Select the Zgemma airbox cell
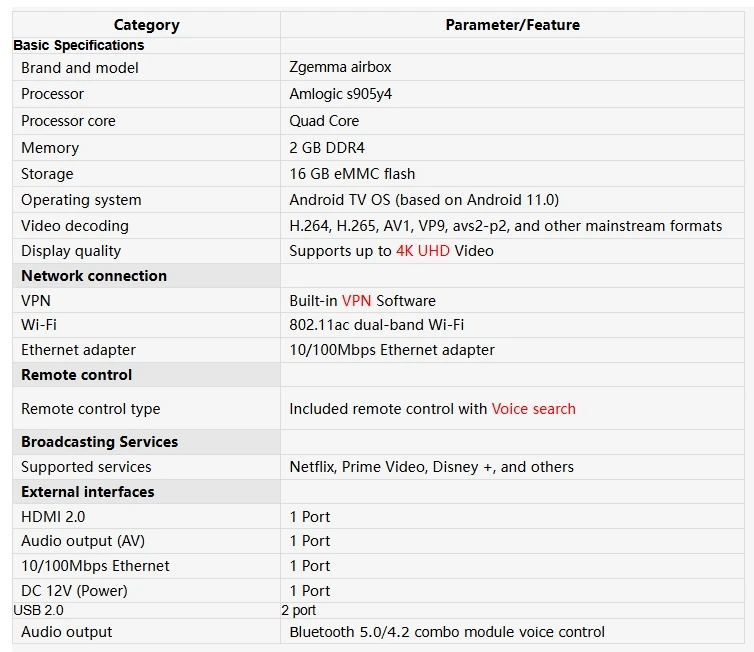Image resolution: width=754 pixels, height=652 pixels. click(340, 68)
